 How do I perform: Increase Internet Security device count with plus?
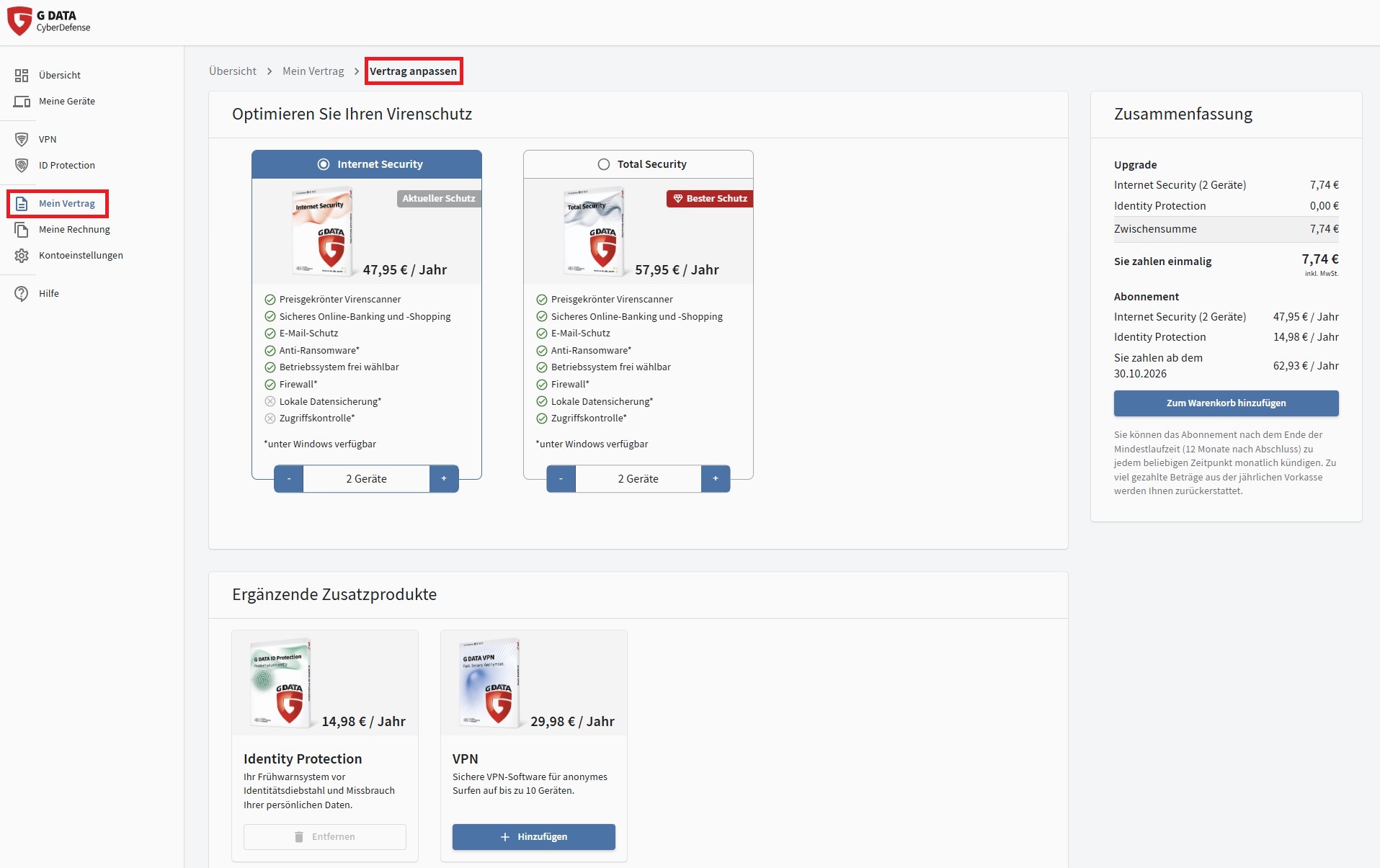click(x=444, y=479)
